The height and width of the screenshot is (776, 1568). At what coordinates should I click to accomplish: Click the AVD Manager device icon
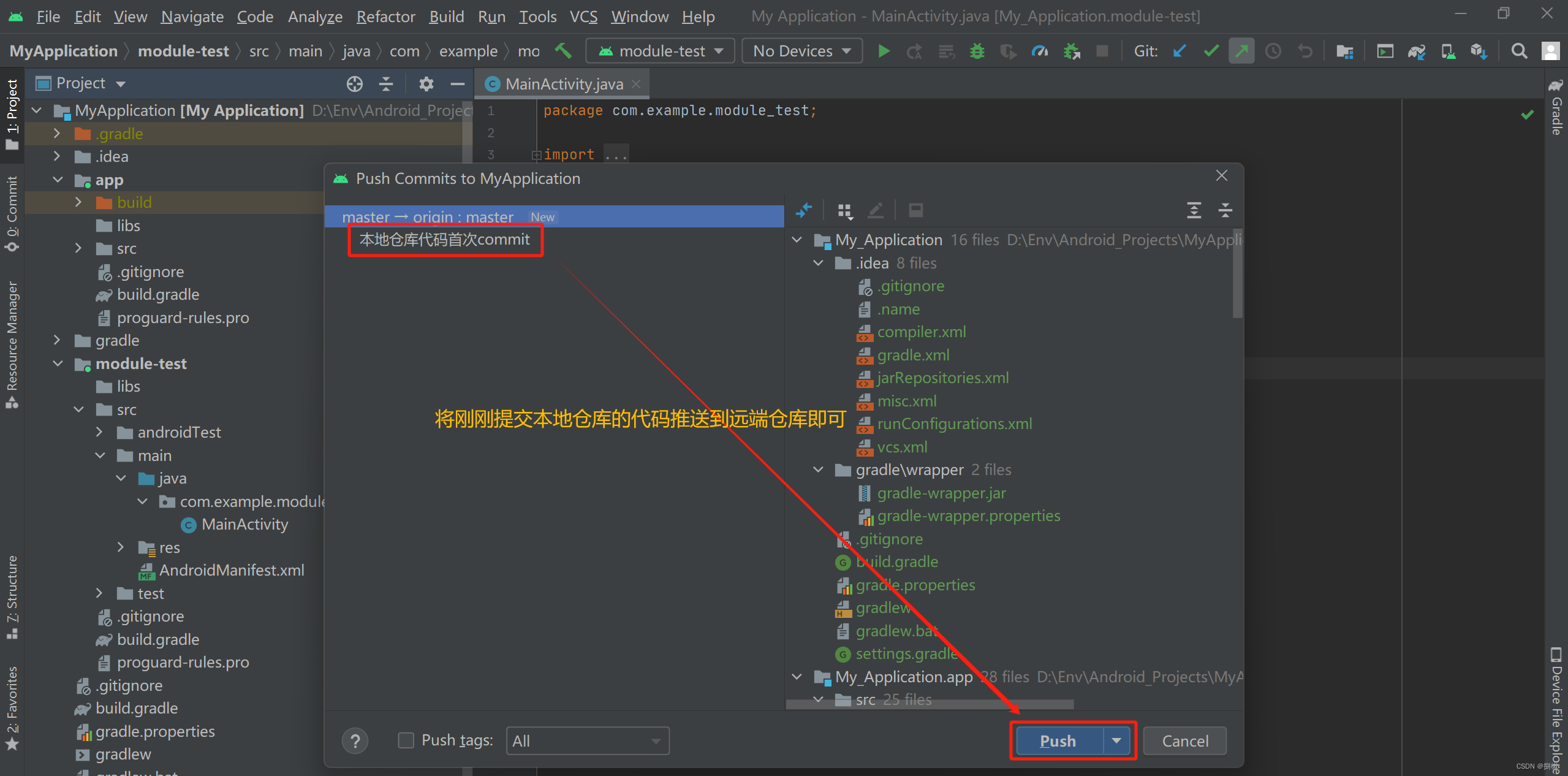coord(1449,51)
